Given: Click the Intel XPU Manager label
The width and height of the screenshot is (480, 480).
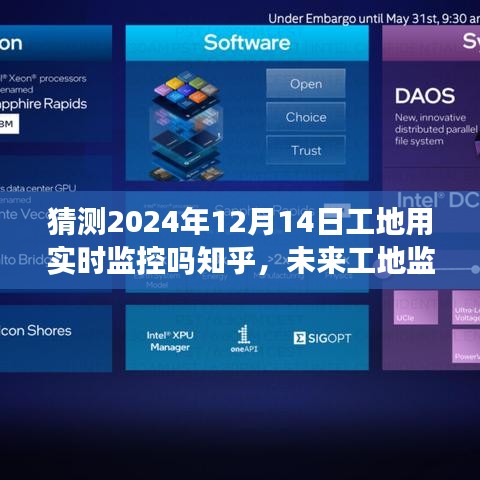Looking at the screenshot, I should point(170,341).
